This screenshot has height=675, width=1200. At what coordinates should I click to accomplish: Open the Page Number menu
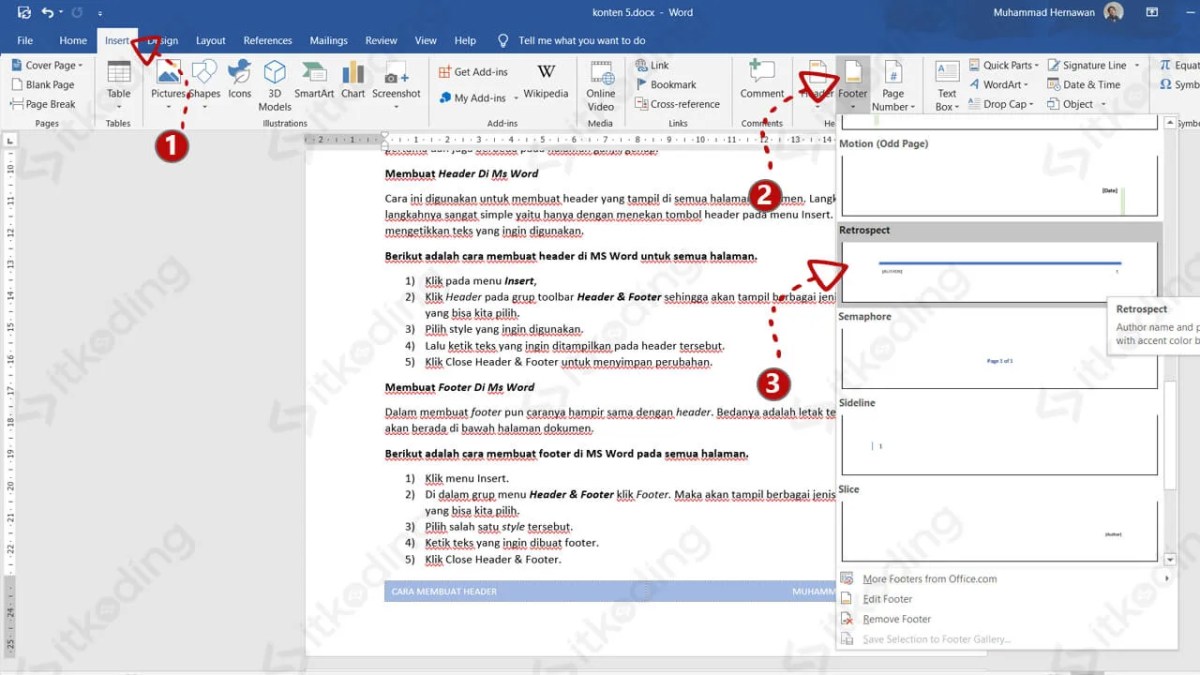coord(893,84)
